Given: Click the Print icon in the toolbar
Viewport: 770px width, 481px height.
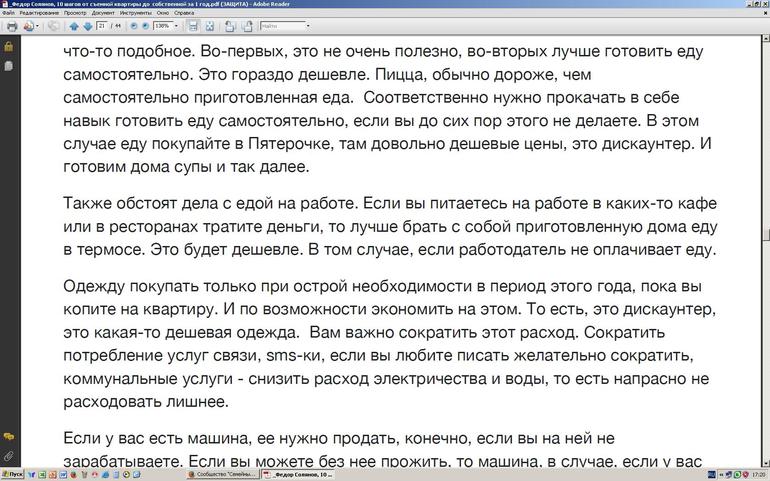Looking at the screenshot, I should [x=11, y=26].
